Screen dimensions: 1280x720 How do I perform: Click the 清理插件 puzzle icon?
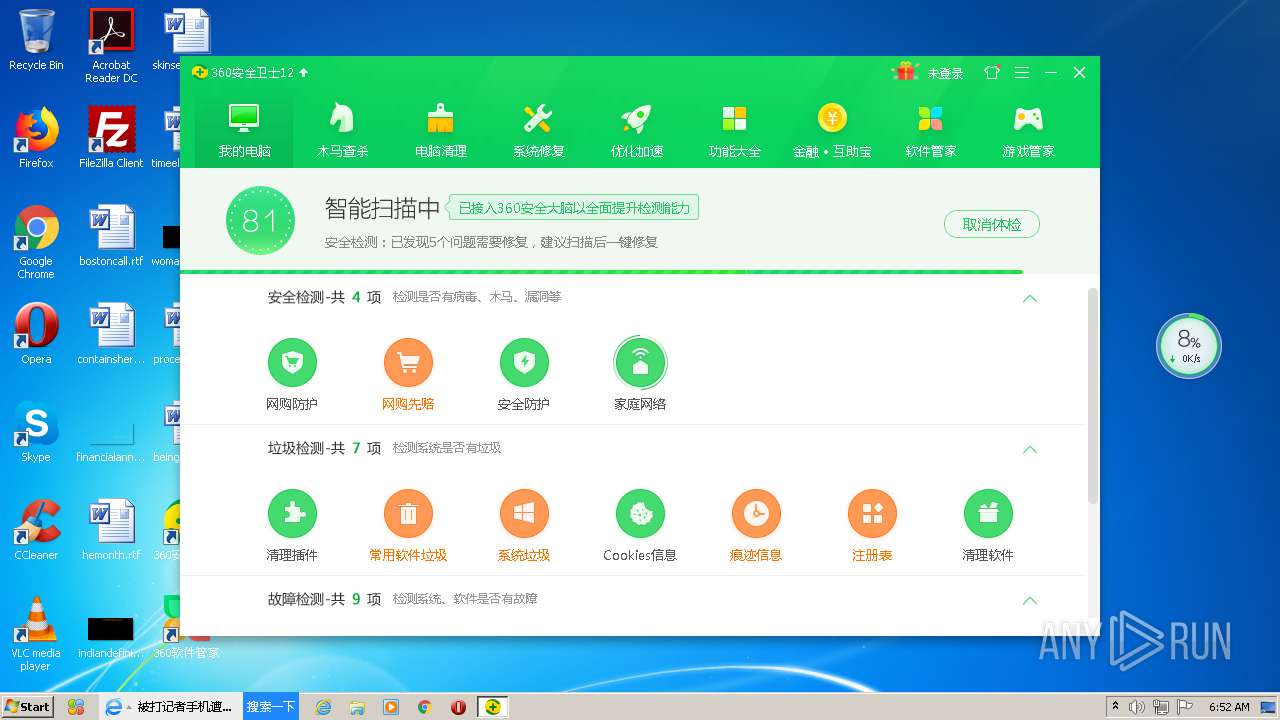292,513
